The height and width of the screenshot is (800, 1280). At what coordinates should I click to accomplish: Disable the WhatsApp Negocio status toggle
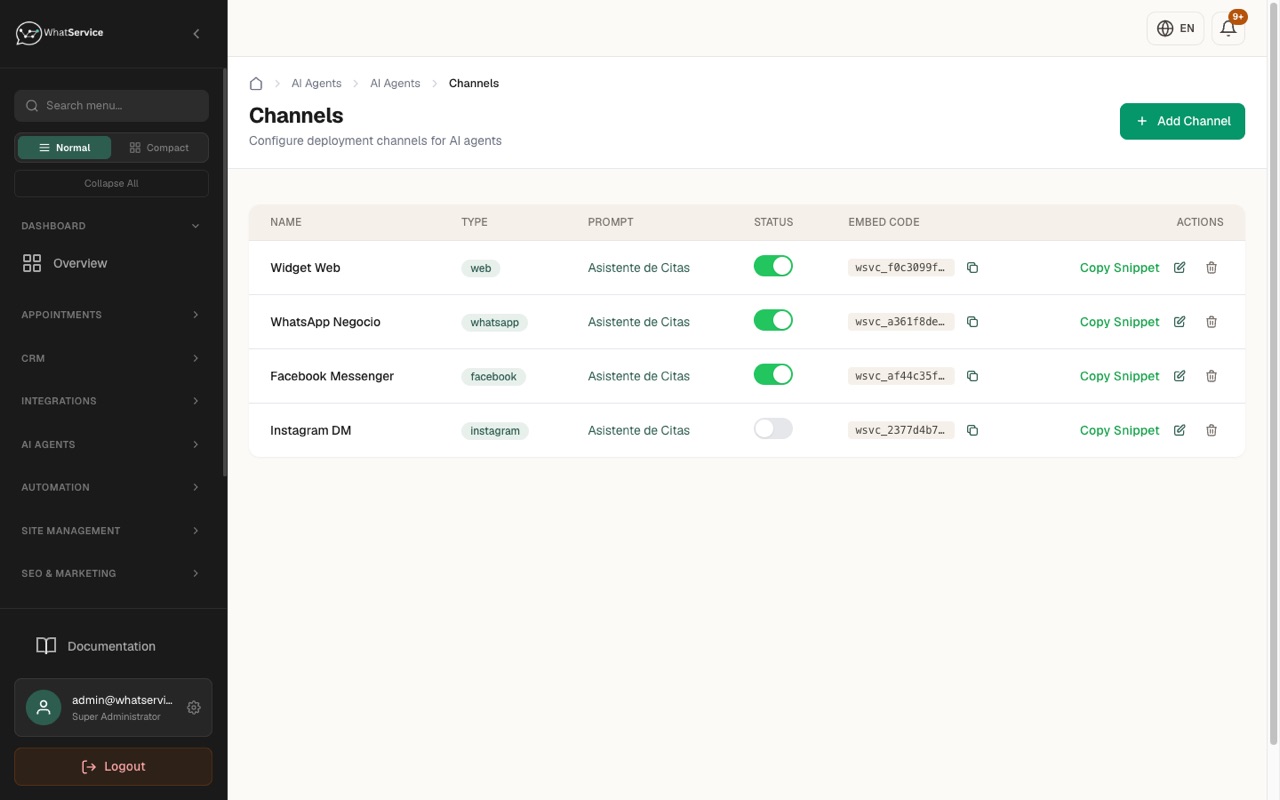[773, 320]
